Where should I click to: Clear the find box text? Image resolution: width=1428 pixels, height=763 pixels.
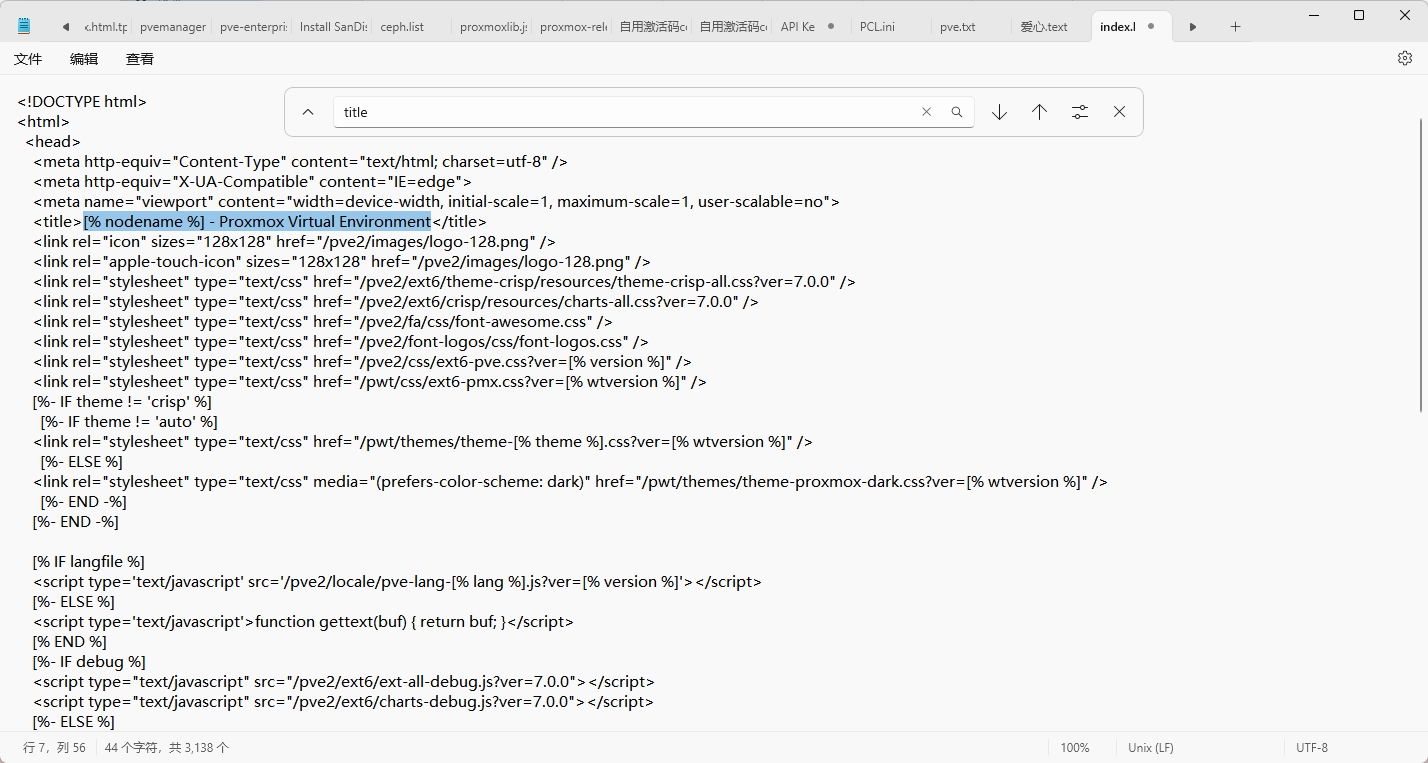pyautogui.click(x=926, y=112)
